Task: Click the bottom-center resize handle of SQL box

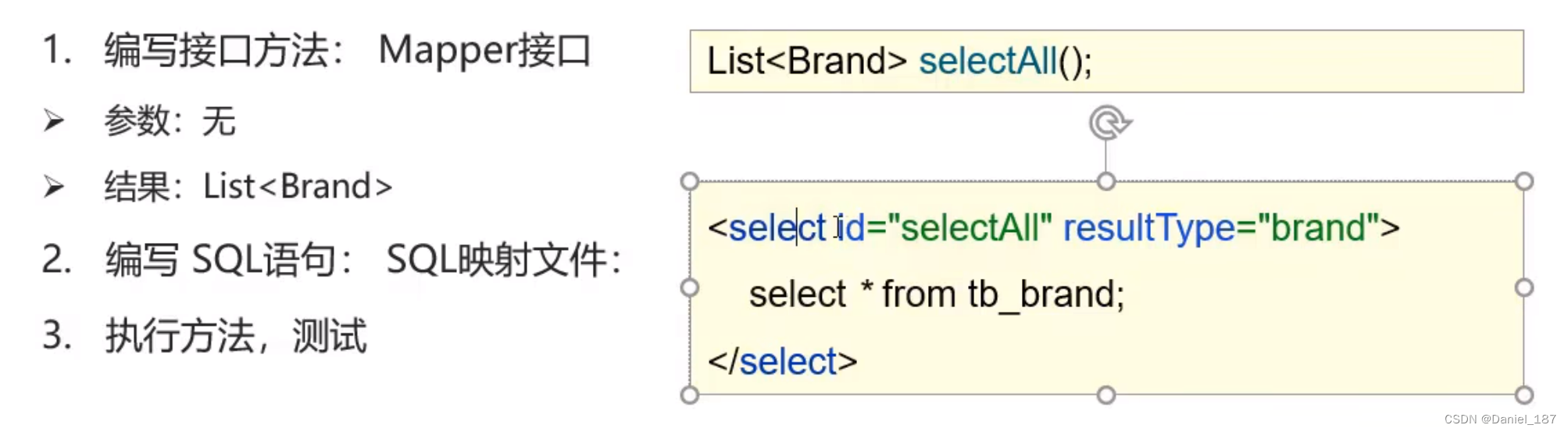Action: point(1106,395)
